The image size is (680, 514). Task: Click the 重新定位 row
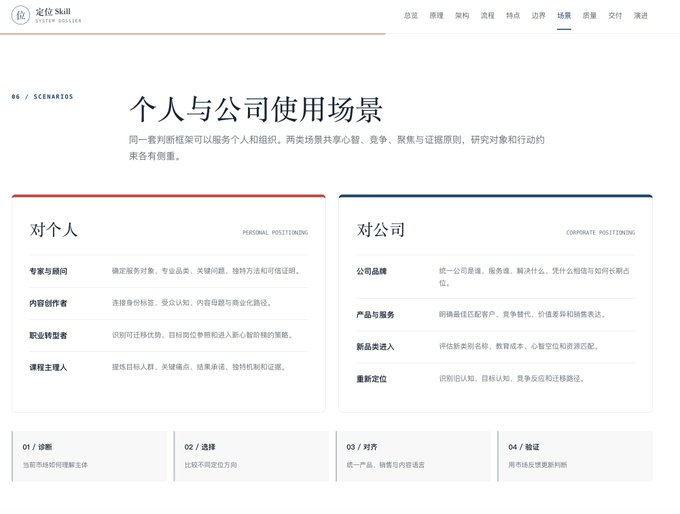pyautogui.click(x=496, y=379)
